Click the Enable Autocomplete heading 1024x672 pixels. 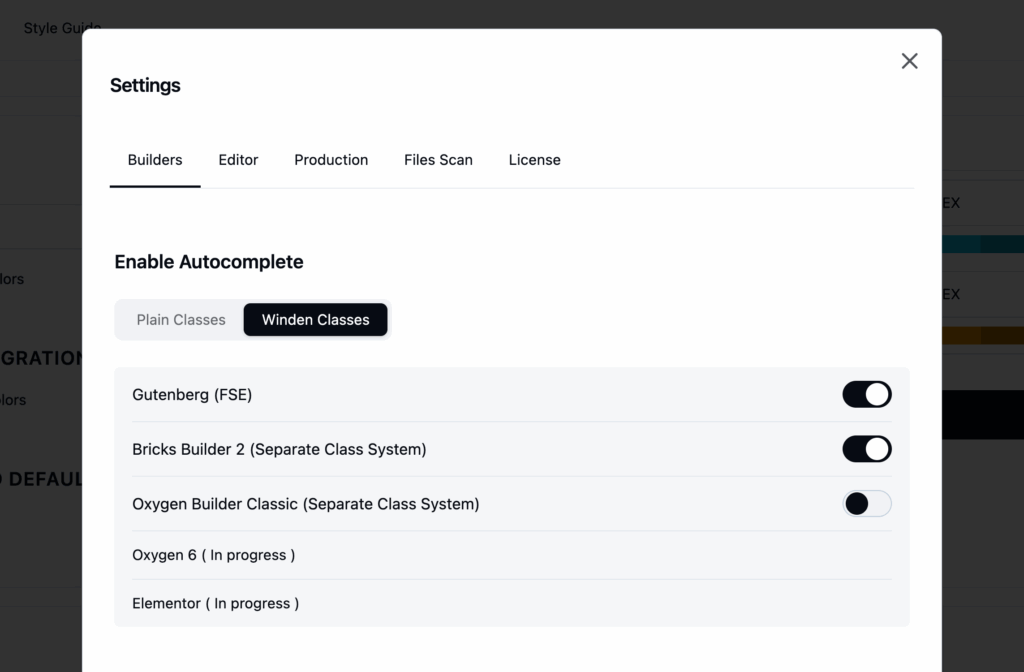[209, 262]
